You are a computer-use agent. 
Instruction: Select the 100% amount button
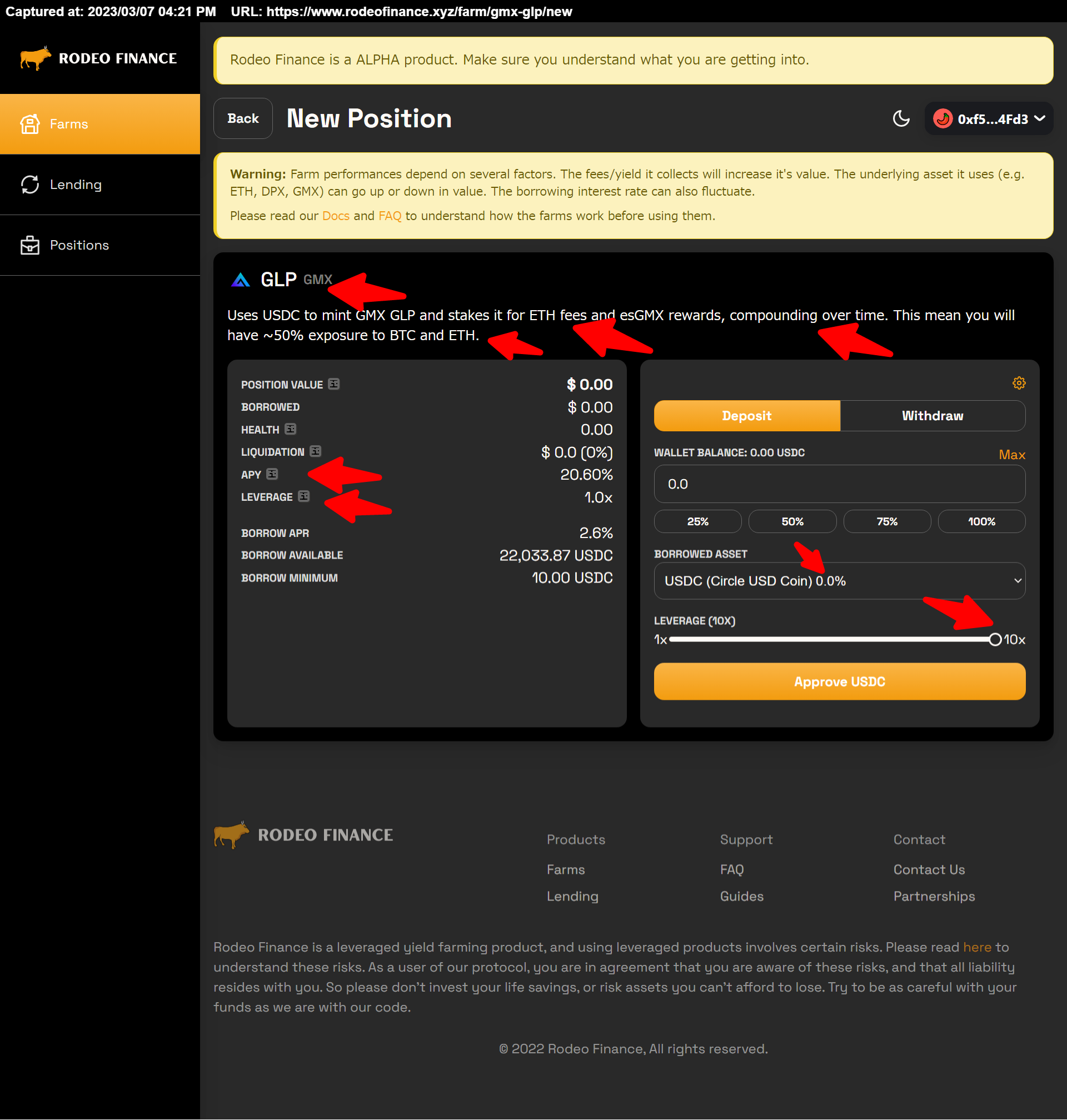coord(981,521)
